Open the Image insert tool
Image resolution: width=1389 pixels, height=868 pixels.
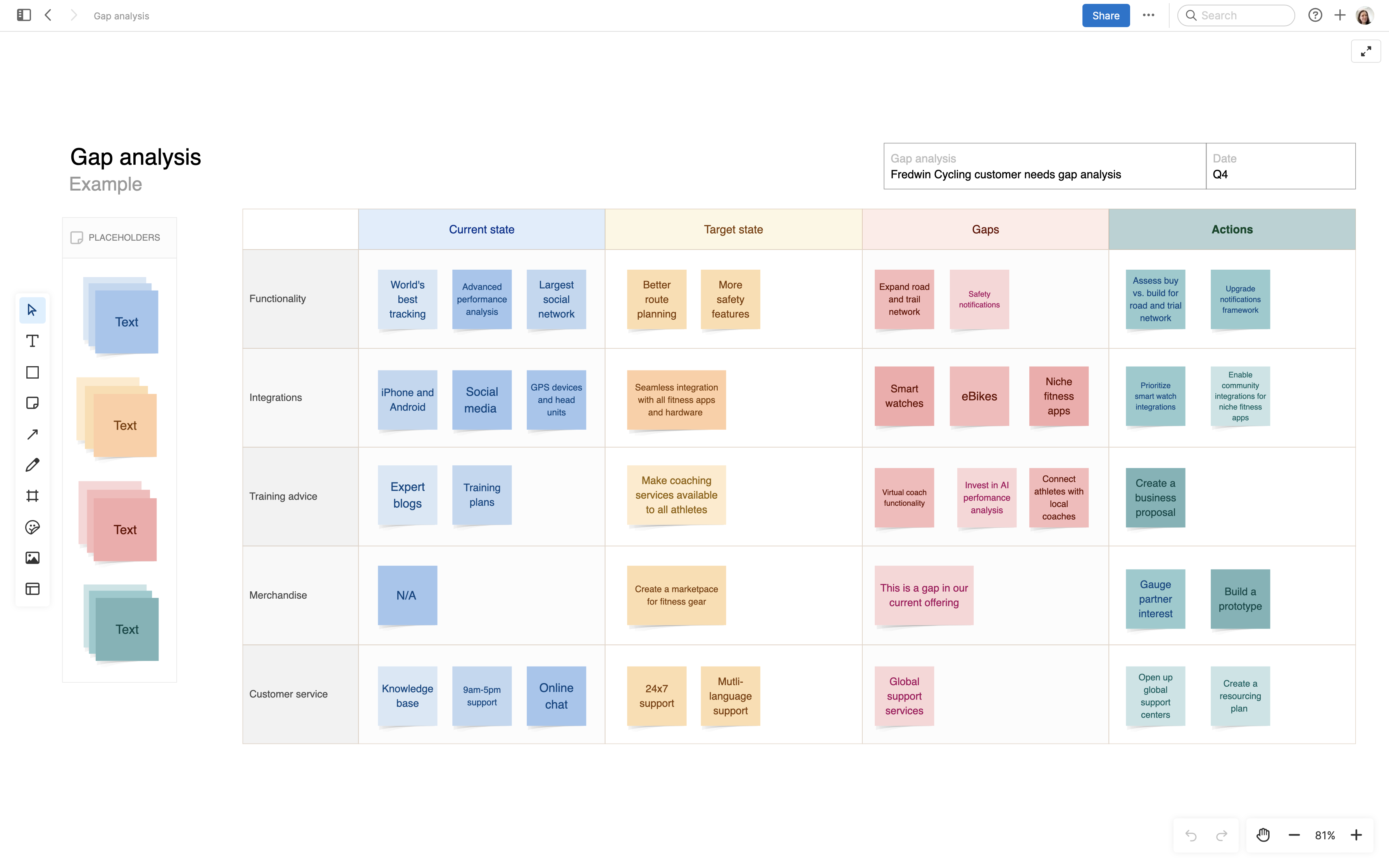(x=32, y=558)
